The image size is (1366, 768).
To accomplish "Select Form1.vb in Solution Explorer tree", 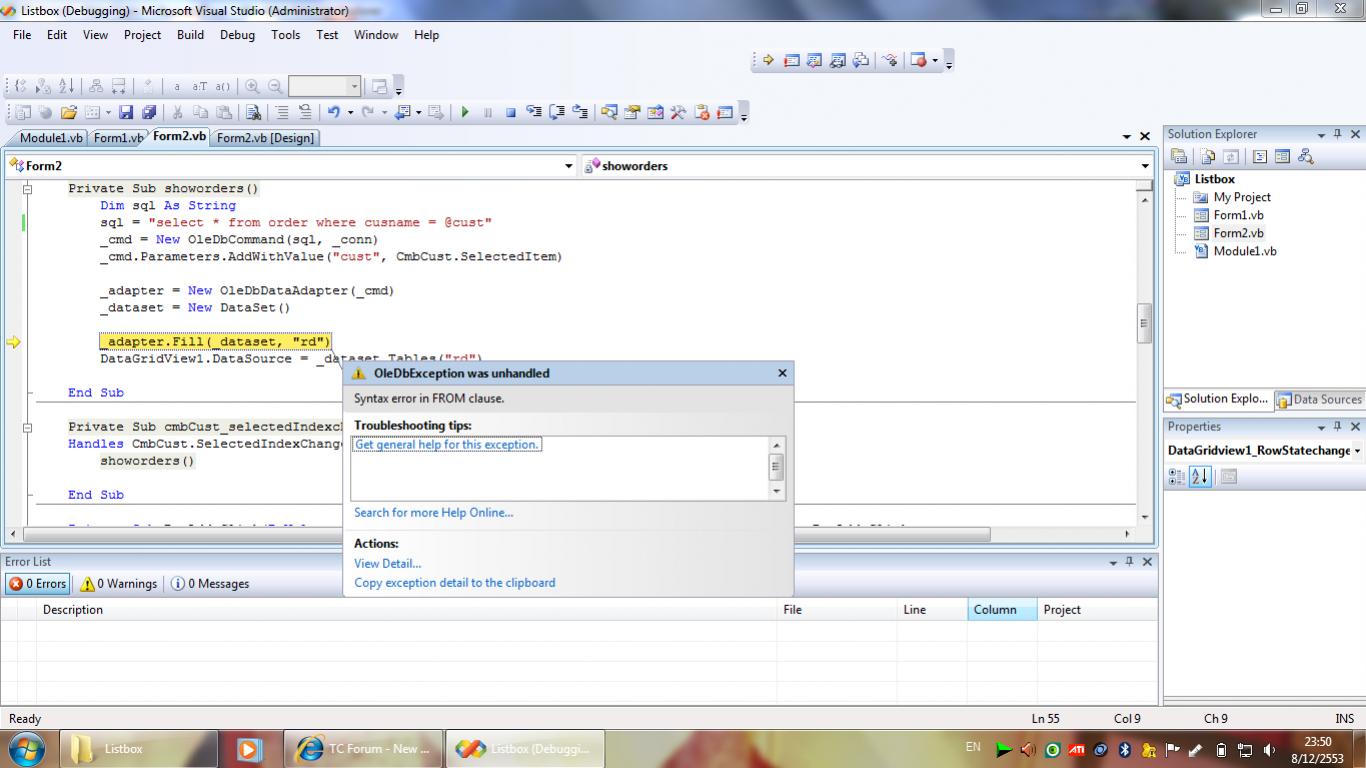I will point(1238,215).
